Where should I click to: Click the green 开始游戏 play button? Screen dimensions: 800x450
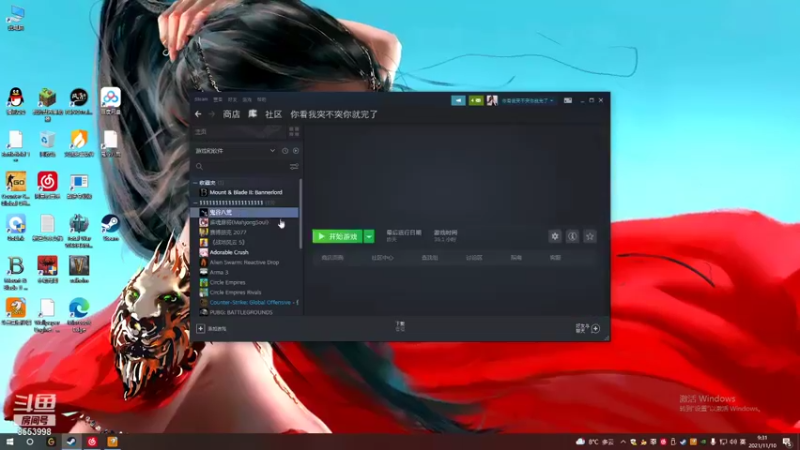click(337, 236)
